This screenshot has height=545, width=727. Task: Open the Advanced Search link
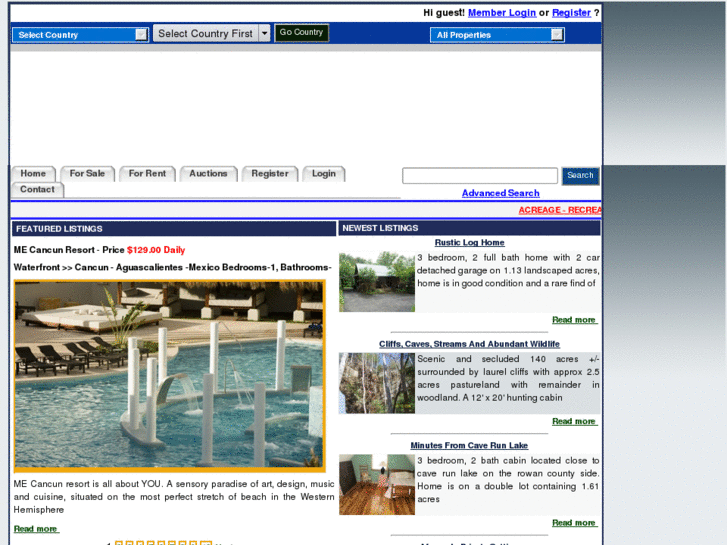[501, 193]
